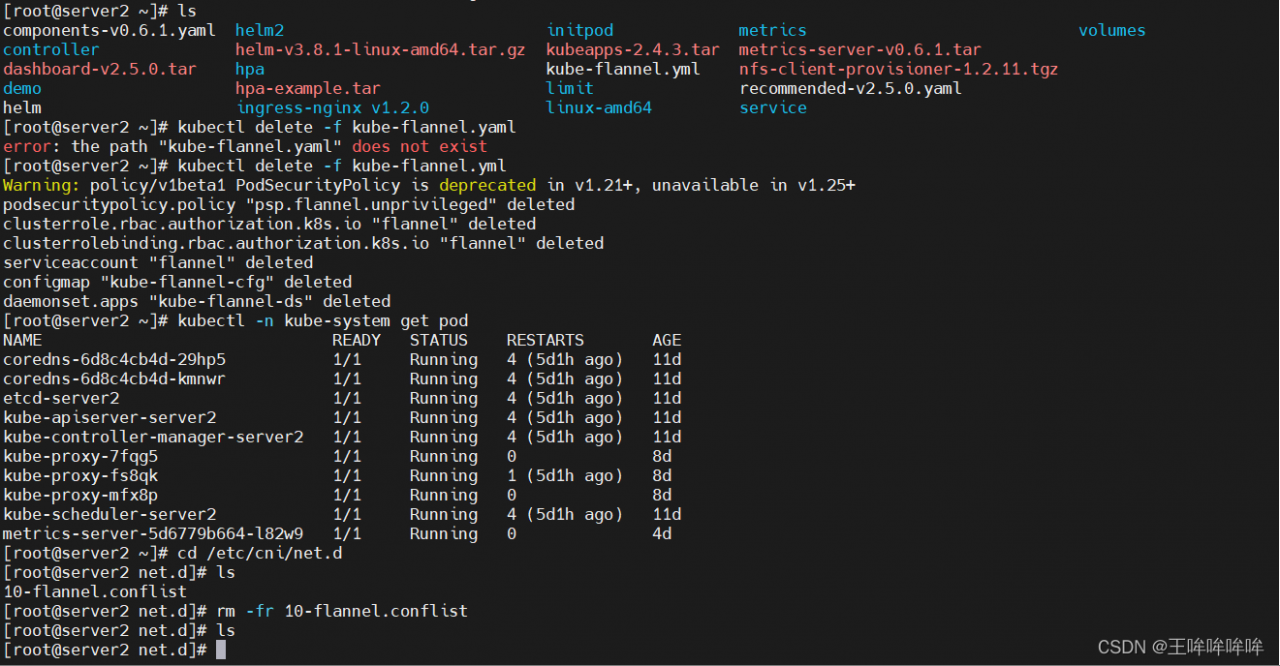Click the metrics-server-v0.6.1.tar file name

pos(860,49)
